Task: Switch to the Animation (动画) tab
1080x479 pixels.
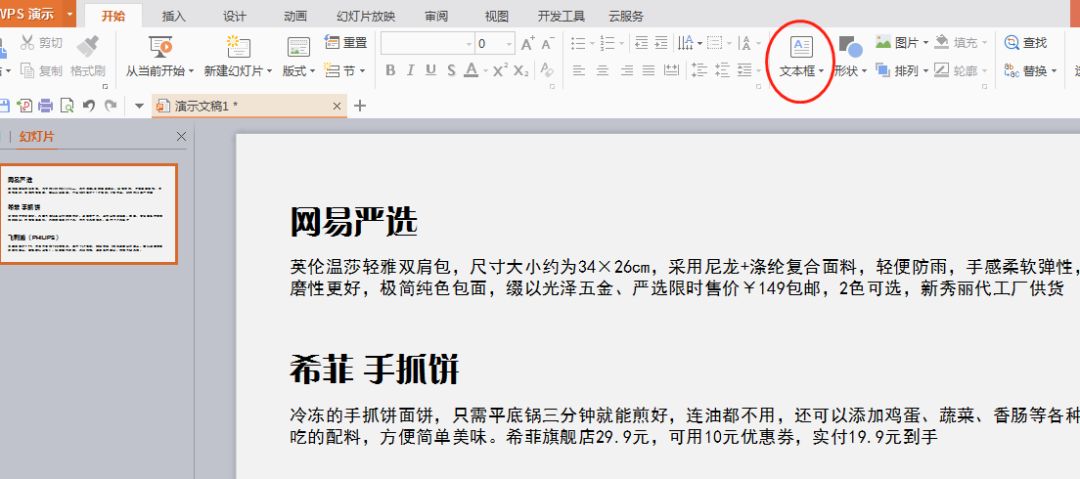Action: click(295, 17)
